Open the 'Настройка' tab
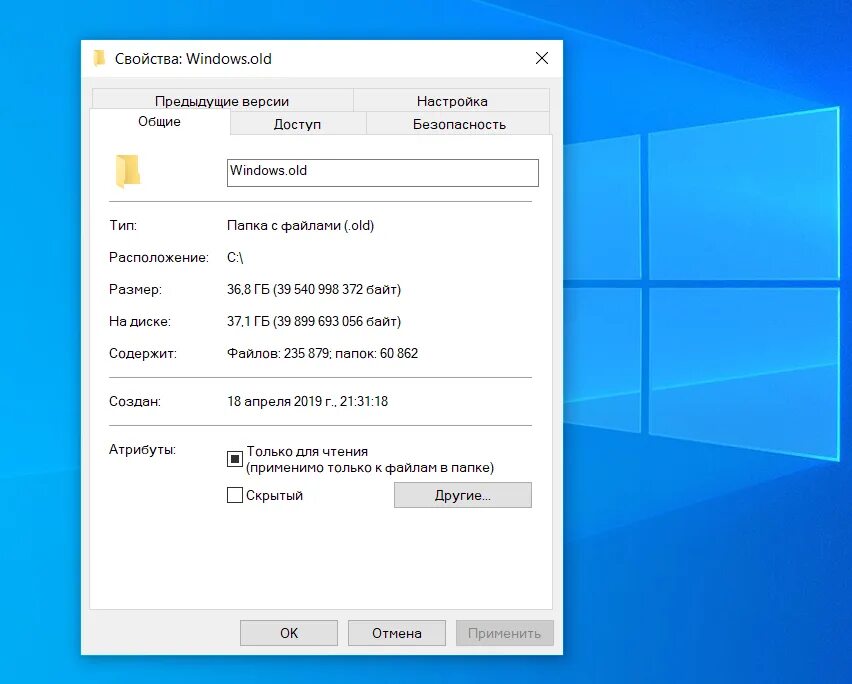 [x=452, y=101]
